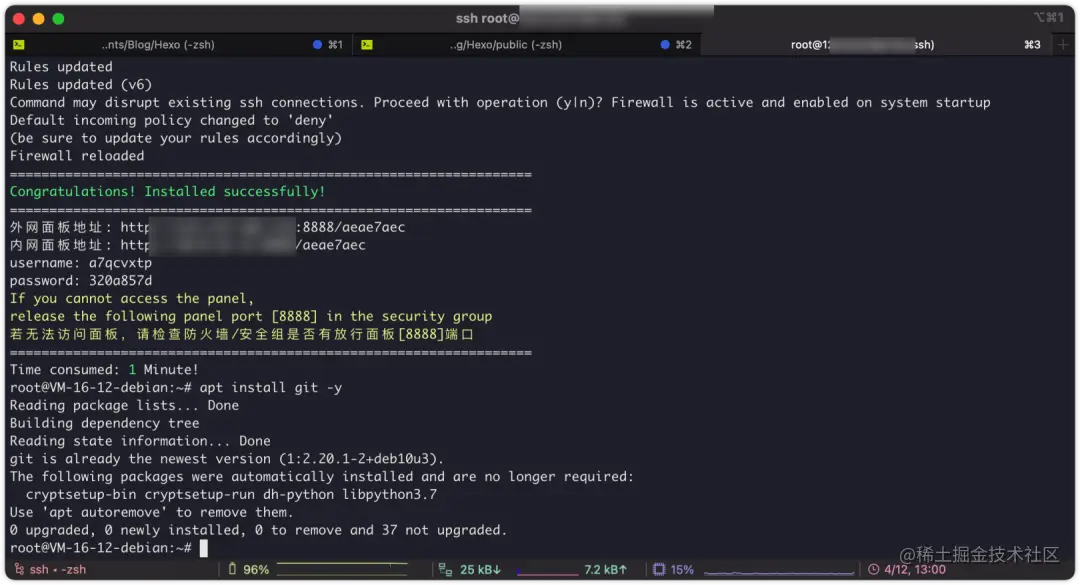Click the password 320a857d line
The width and height of the screenshot is (1080, 585).
81,281
